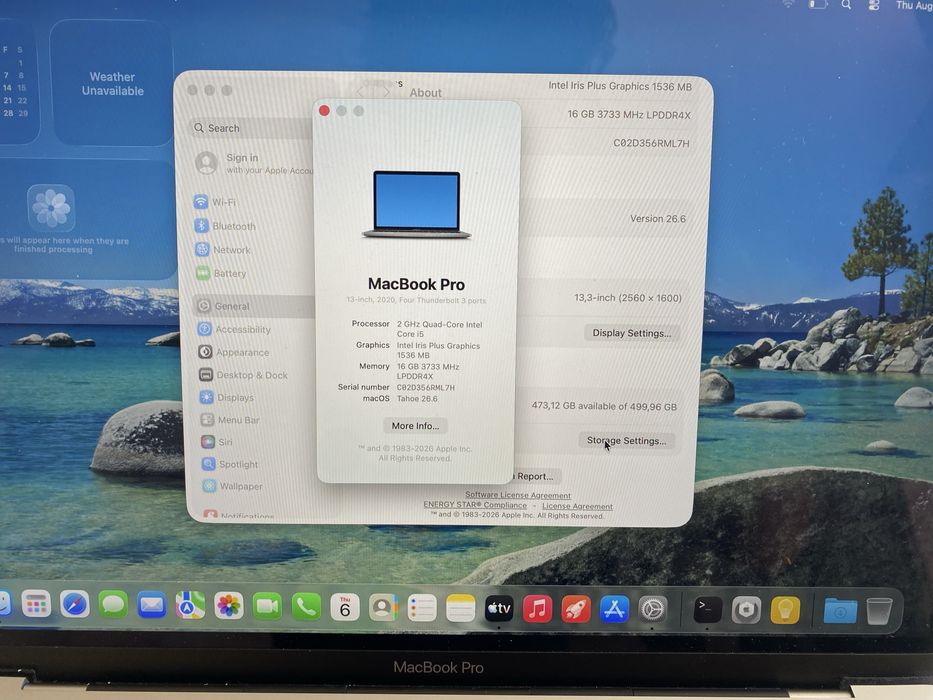Open the Apps grid icon in Dock
933x700 pixels.
[36, 605]
